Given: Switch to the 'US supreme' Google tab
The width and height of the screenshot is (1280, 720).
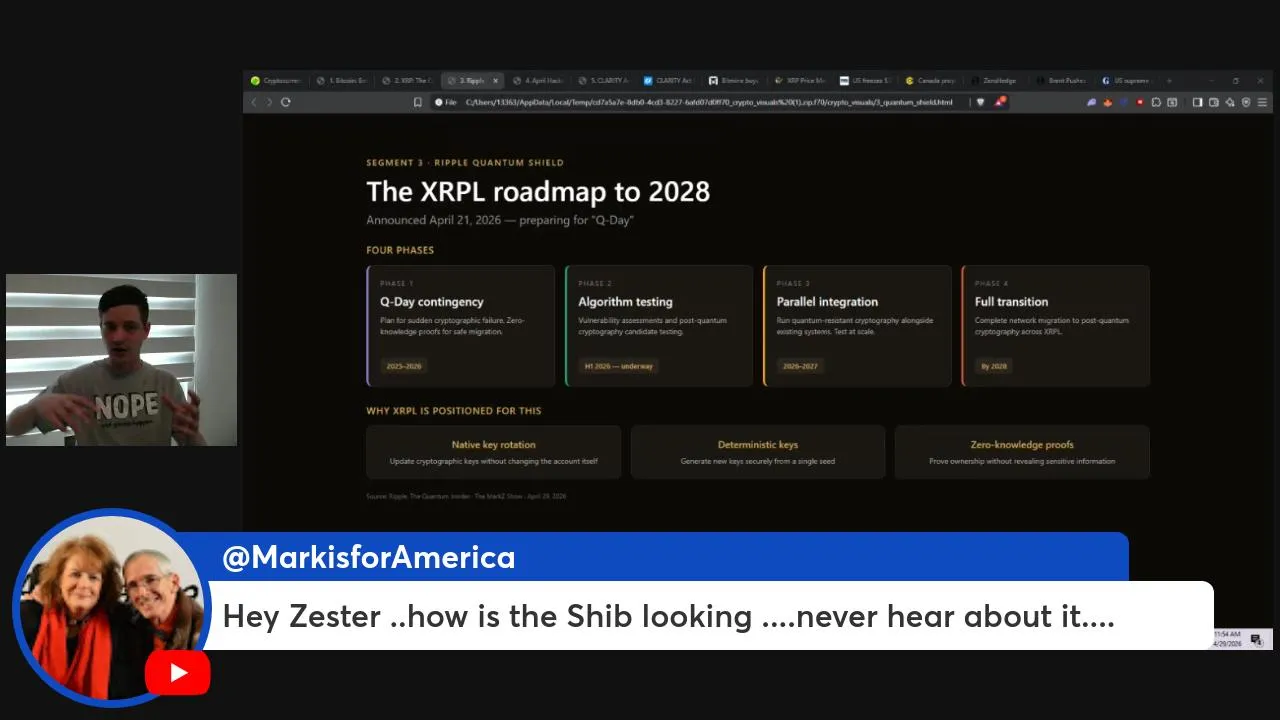Looking at the screenshot, I should tap(1126, 81).
